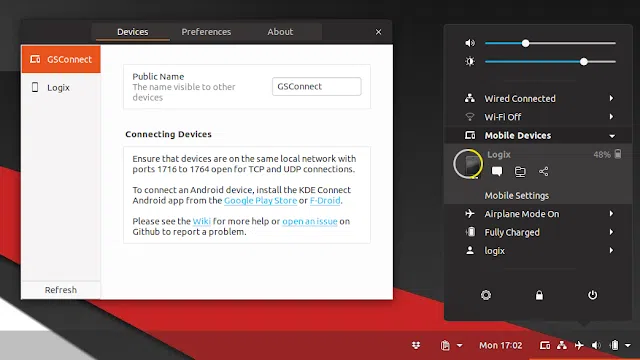
Task: Click the Logix 48% battery icon
Action: 618,154
